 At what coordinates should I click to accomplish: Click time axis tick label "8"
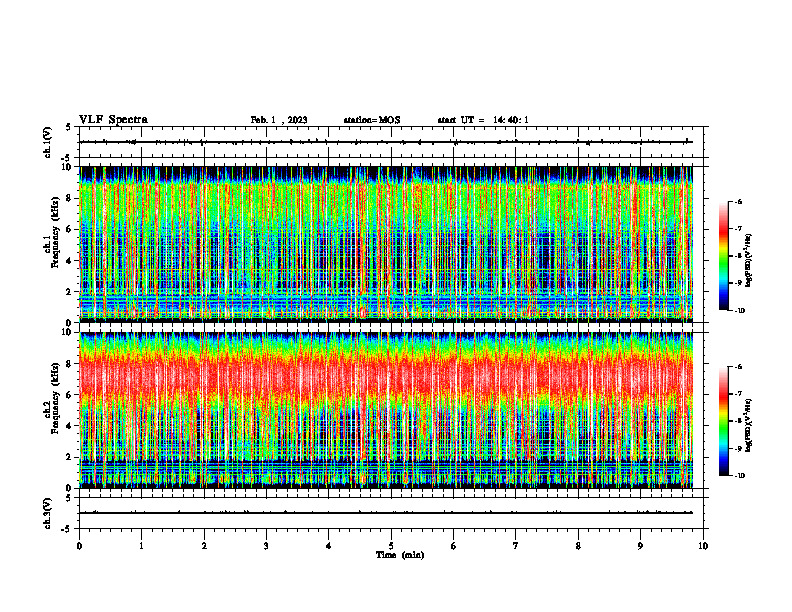tap(578, 546)
